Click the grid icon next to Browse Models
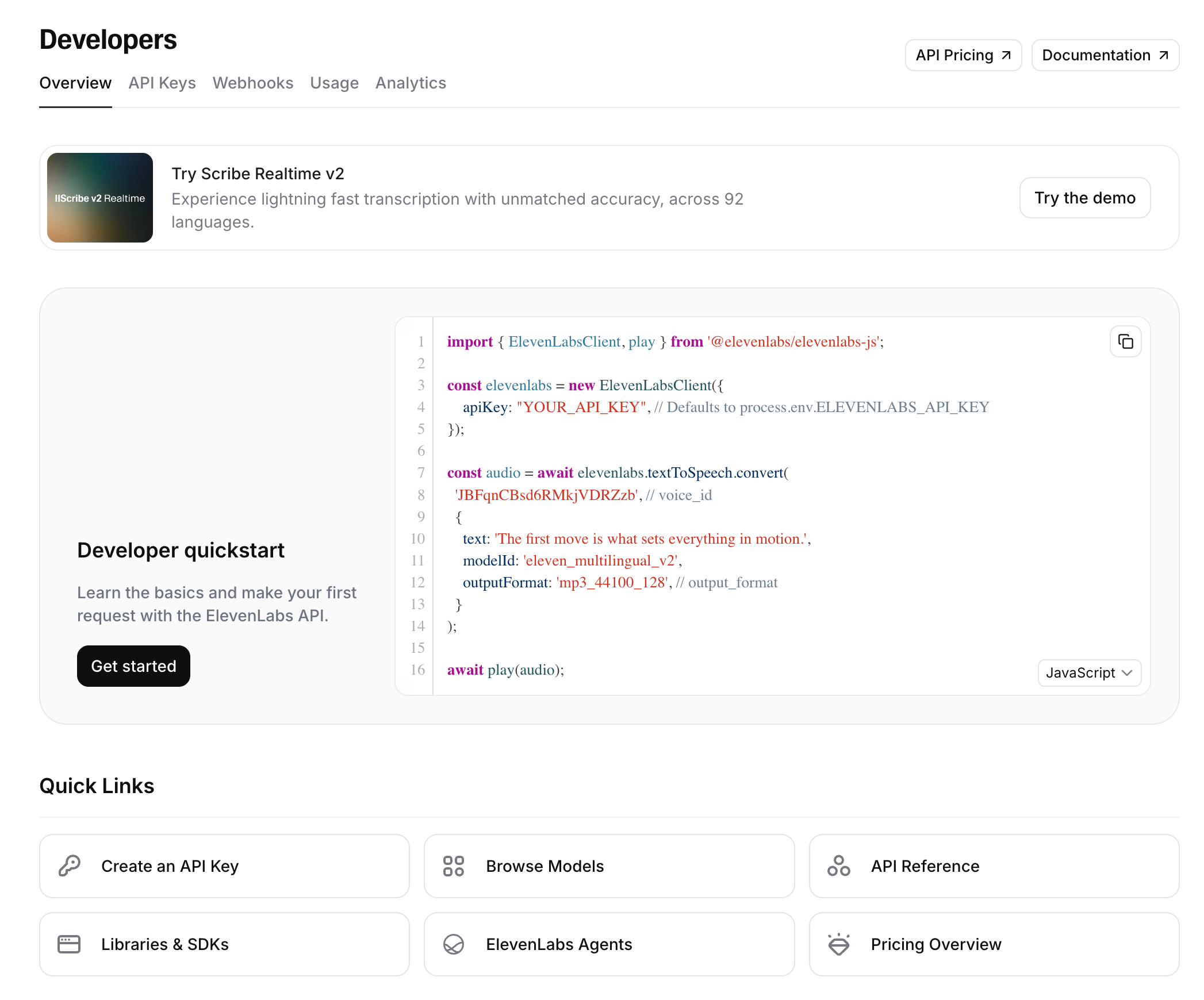The width and height of the screenshot is (1204, 1000). tap(454, 866)
